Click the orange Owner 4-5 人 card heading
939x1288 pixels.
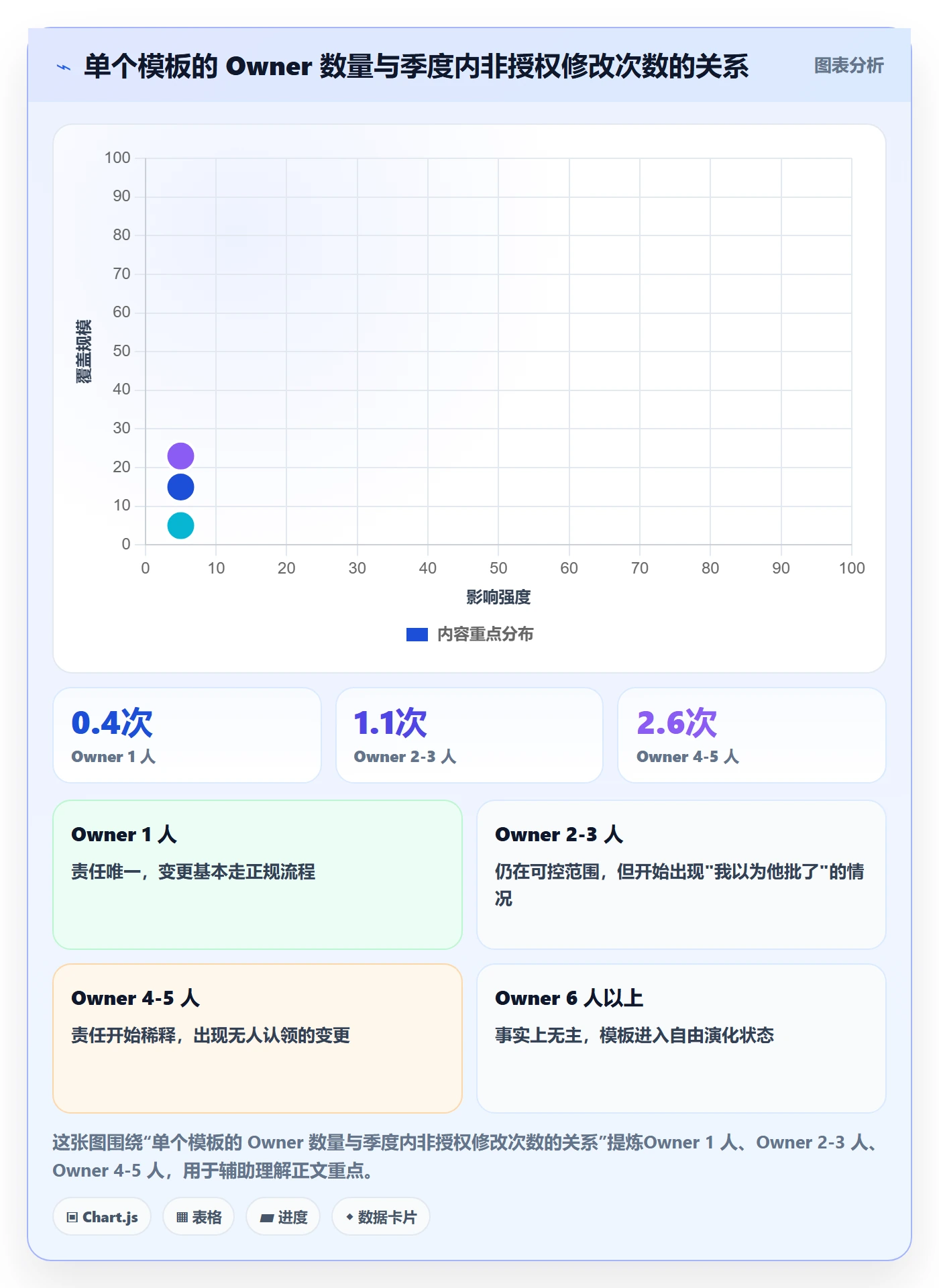coord(135,998)
